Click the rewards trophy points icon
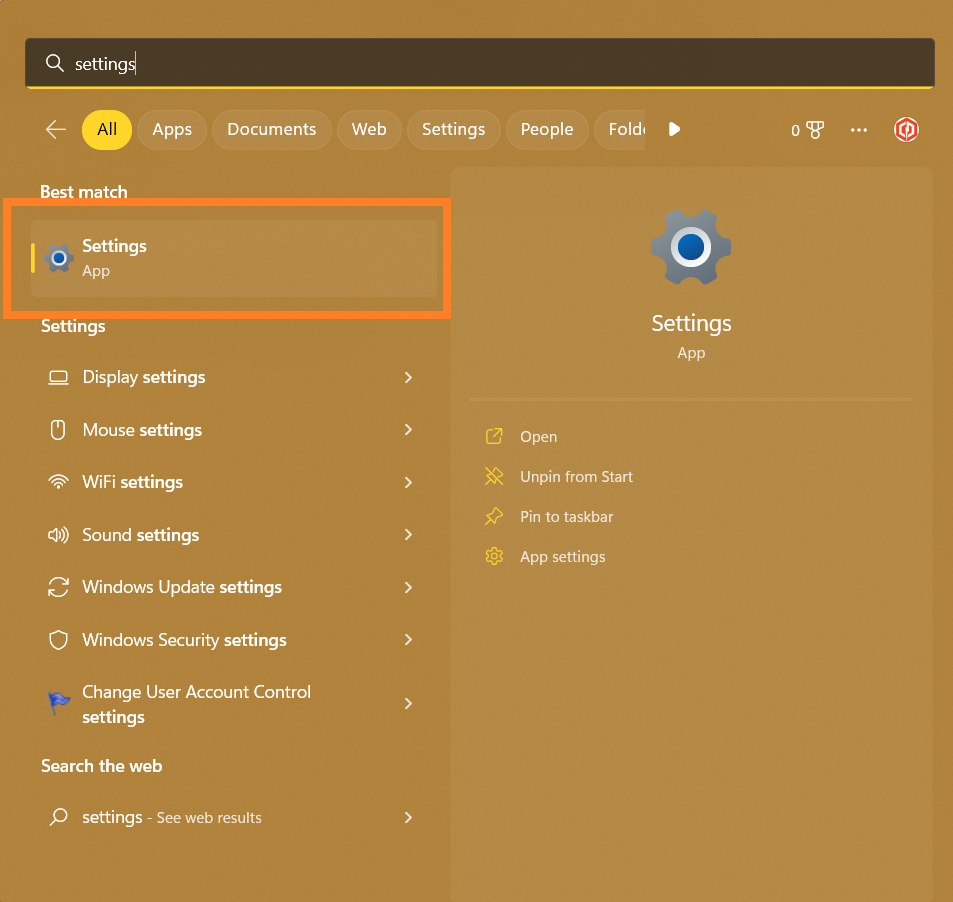Image resolution: width=953 pixels, height=902 pixels. 814,129
